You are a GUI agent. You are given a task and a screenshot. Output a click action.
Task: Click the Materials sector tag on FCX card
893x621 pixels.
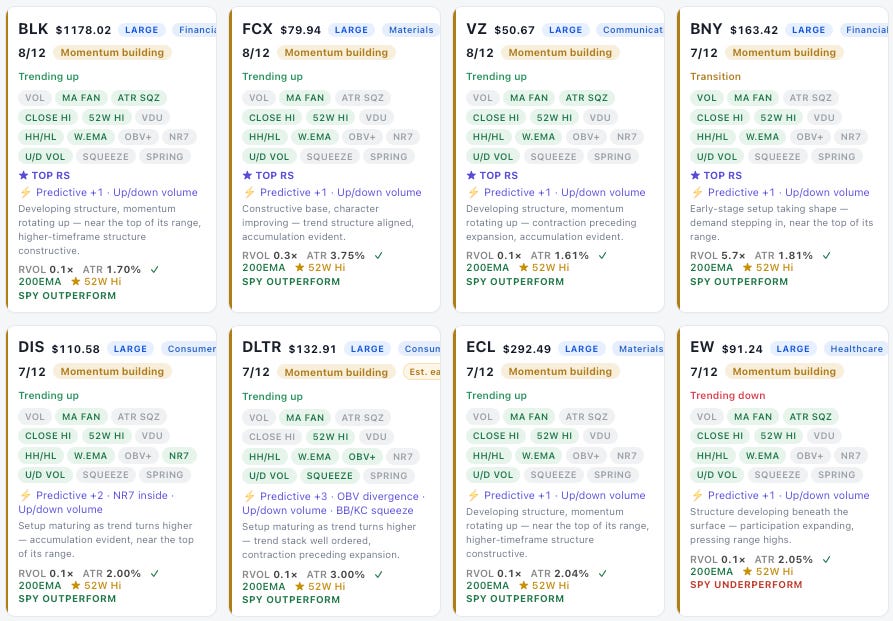pyautogui.click(x=411, y=30)
